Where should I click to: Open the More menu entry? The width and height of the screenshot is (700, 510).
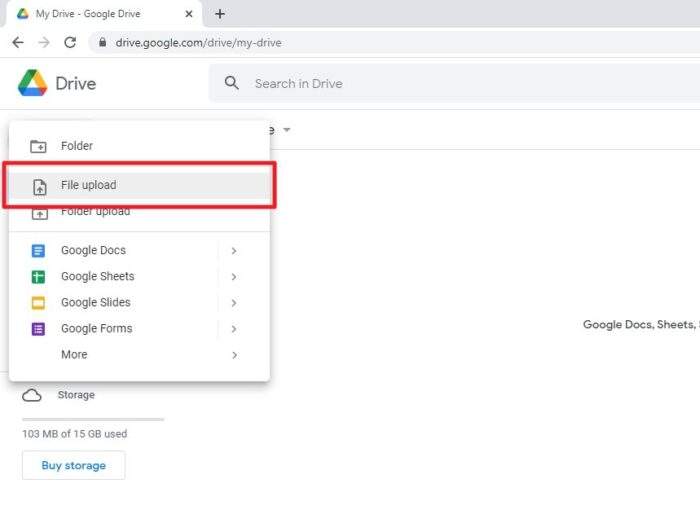[x=139, y=355]
